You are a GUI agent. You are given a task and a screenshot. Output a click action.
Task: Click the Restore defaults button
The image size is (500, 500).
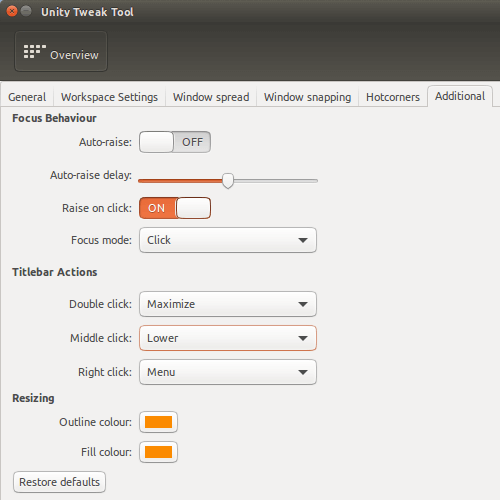(x=60, y=482)
